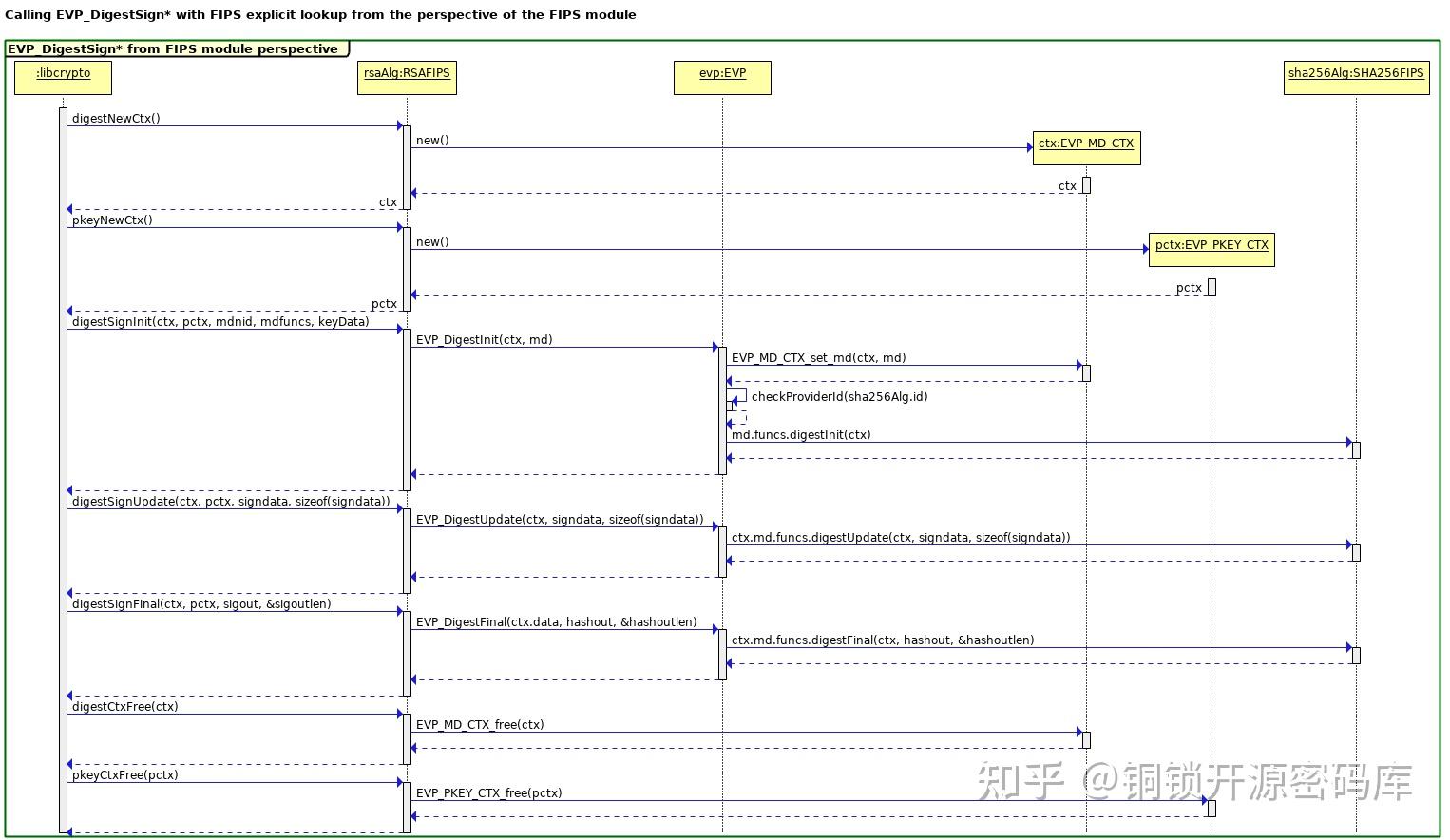1450x840 pixels.
Task: Select the EVP_DigestUpdate message label
Action: pos(559,519)
